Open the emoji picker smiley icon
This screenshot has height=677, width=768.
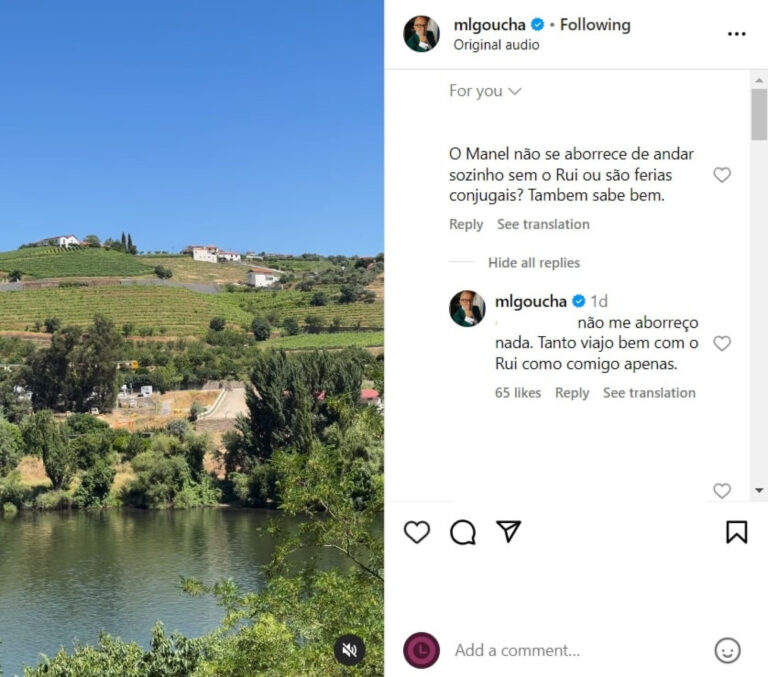click(x=727, y=650)
